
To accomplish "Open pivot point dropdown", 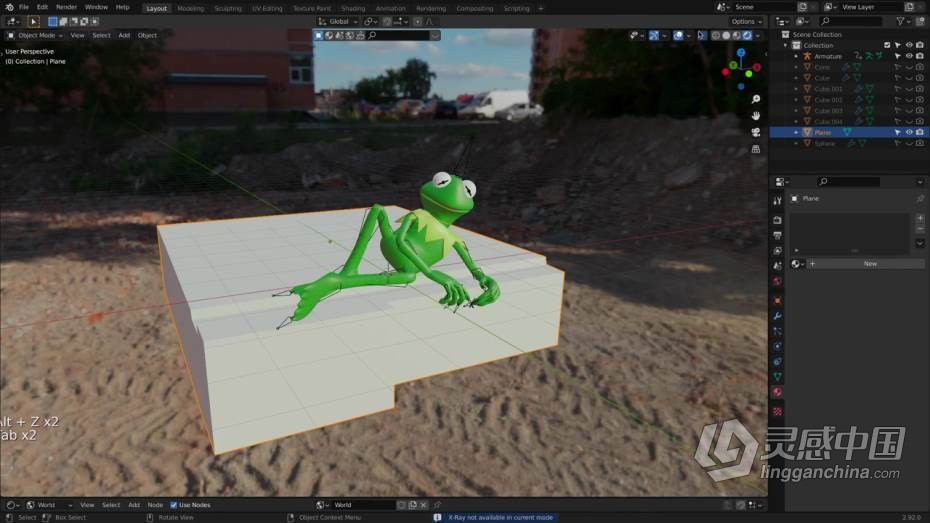I will tap(371, 21).
